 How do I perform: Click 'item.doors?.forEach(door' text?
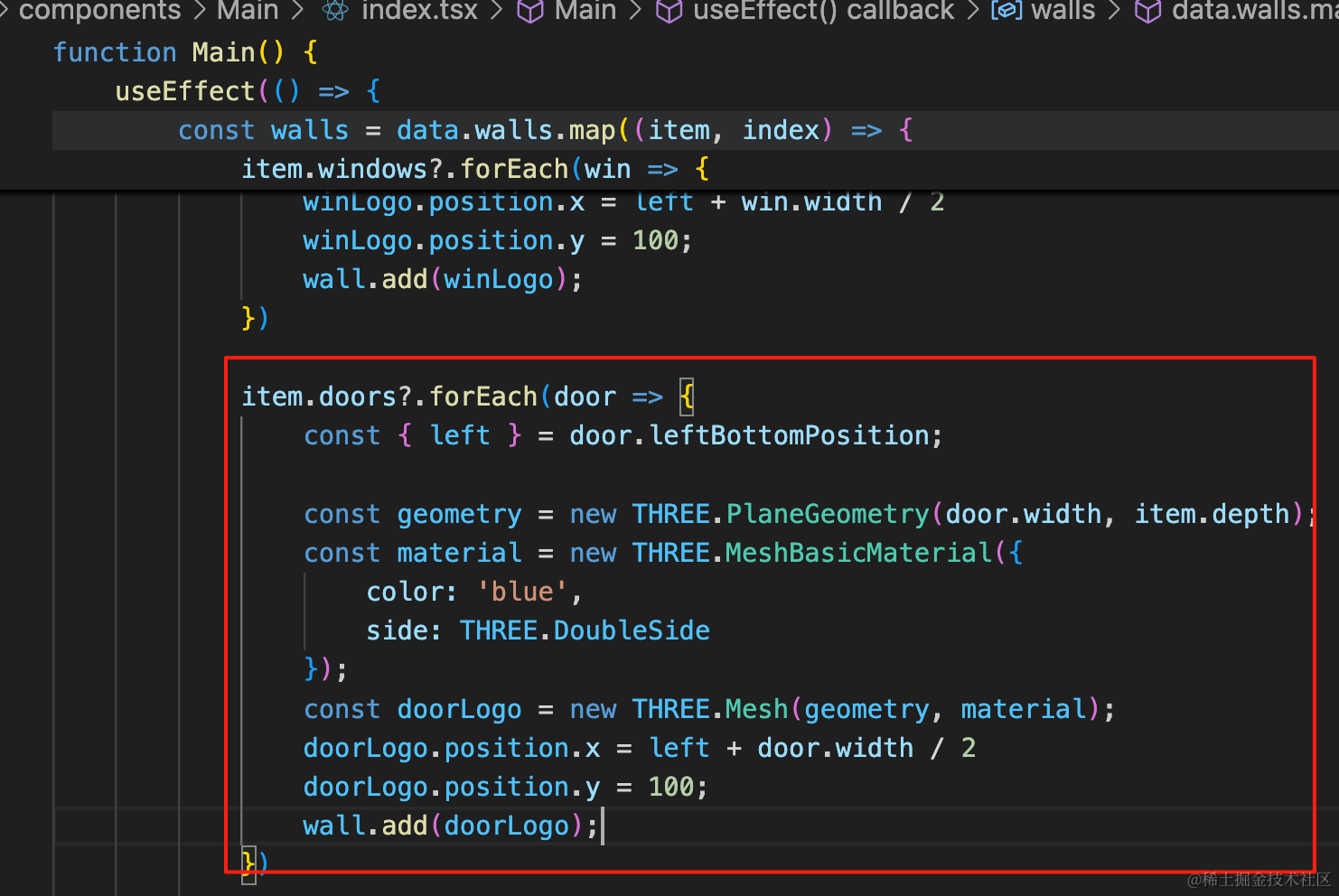(x=429, y=397)
